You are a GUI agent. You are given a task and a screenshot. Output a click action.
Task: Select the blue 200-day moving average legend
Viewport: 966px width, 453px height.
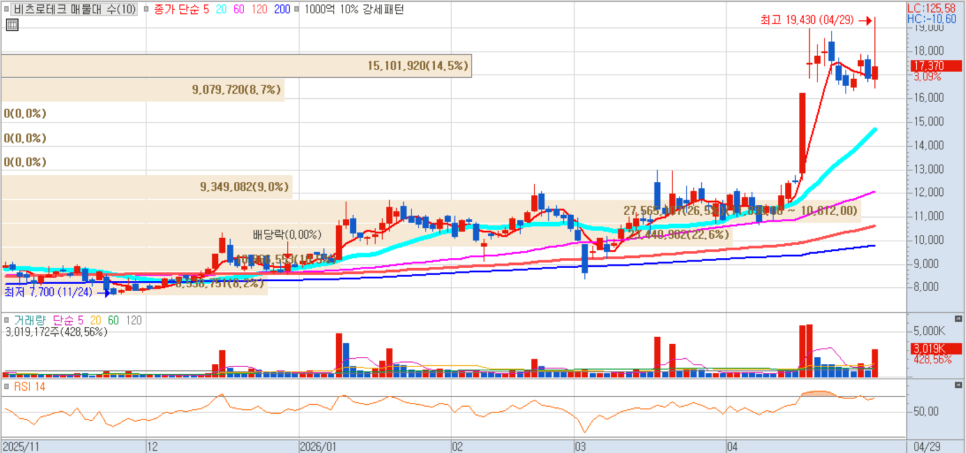point(281,10)
